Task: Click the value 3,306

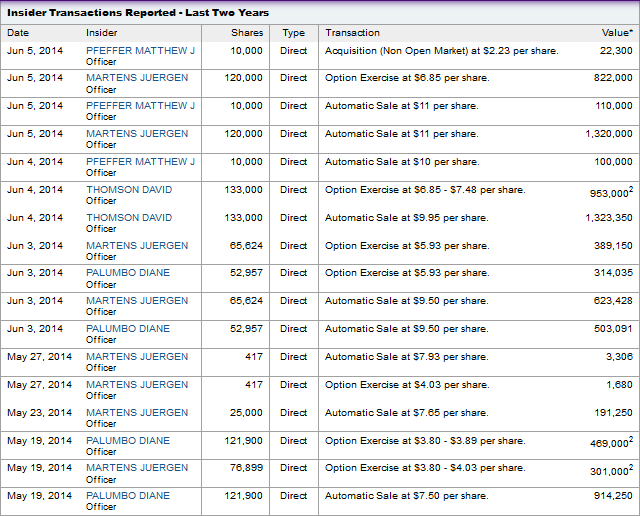Action: pos(619,357)
